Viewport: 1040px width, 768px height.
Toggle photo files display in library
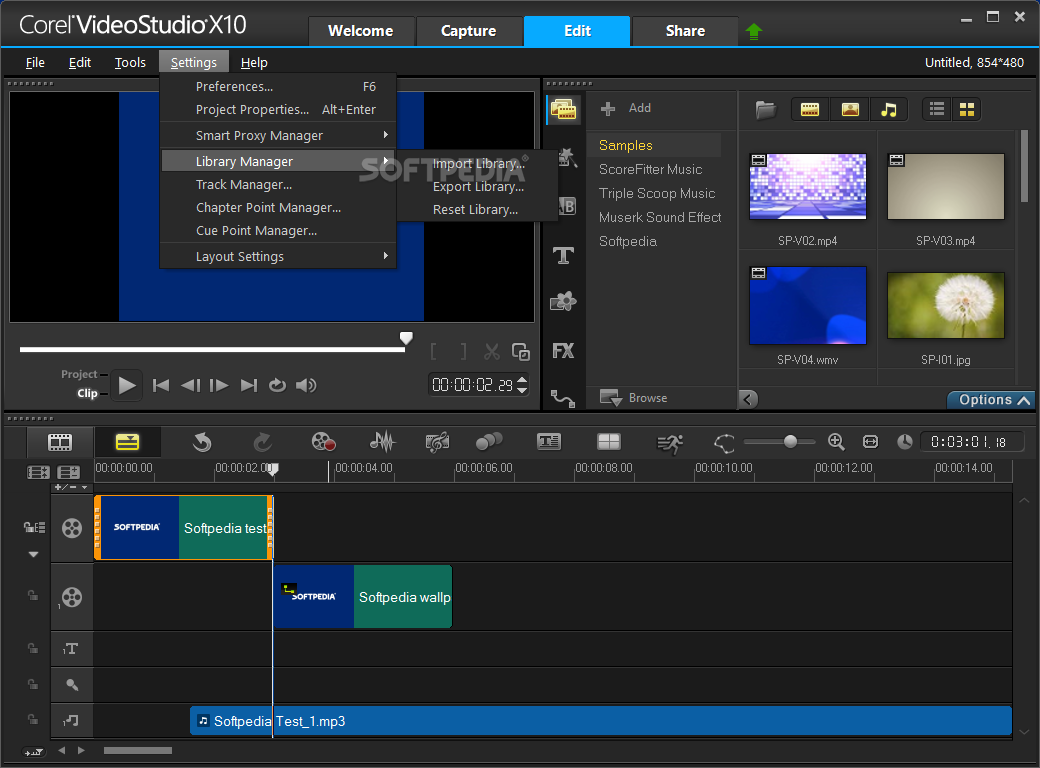pyautogui.click(x=850, y=109)
